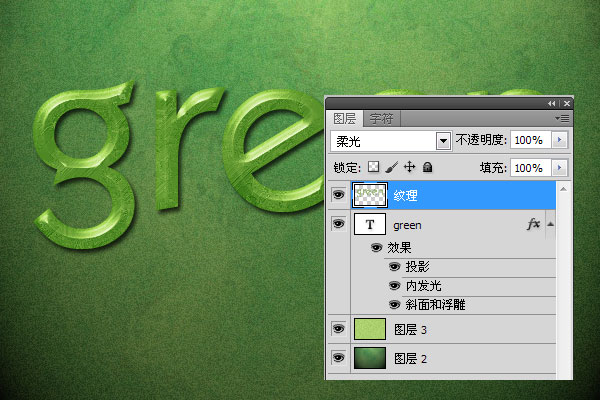The height and width of the screenshot is (400, 600).
Task: Collapse panel with double-arrow icon
Action: (x=551, y=103)
